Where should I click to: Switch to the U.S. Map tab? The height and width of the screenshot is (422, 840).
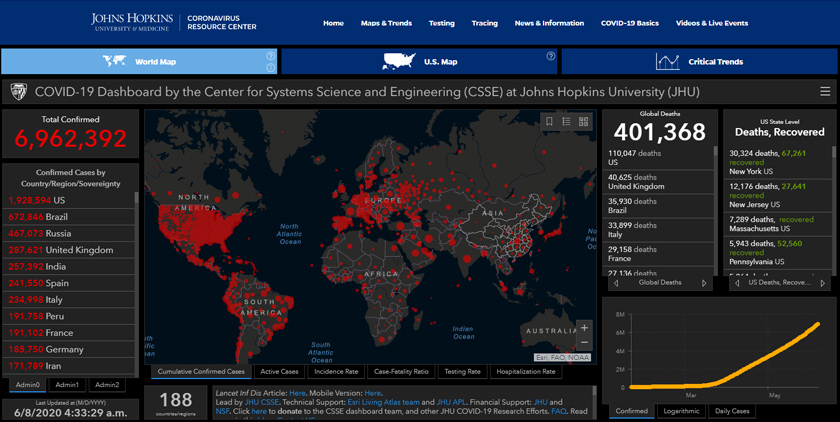tap(419, 62)
